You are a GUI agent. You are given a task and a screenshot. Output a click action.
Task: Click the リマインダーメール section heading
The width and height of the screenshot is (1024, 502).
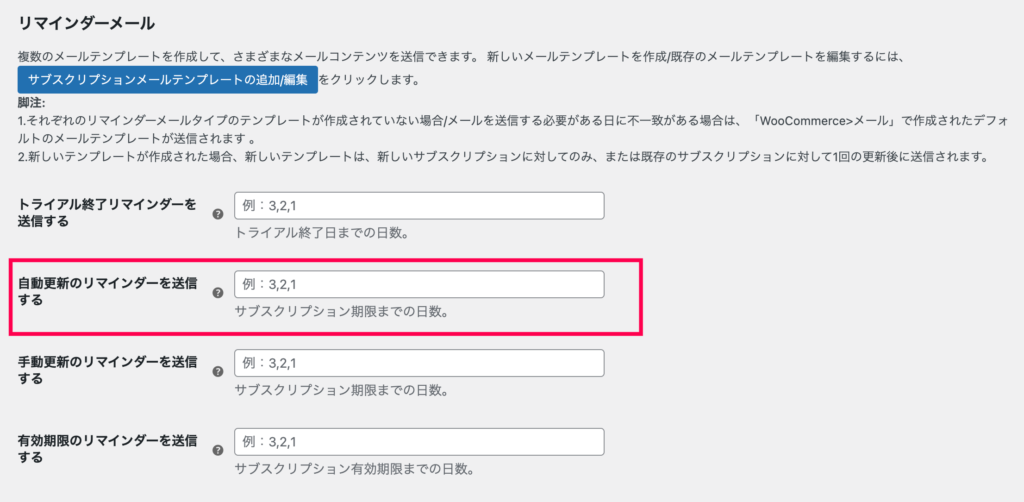click(86, 25)
